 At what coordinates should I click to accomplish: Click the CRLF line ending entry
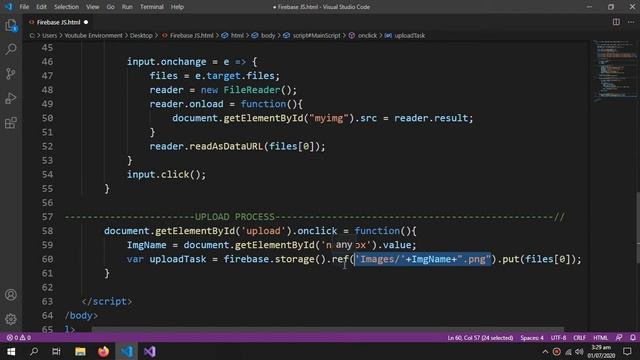[579, 338]
